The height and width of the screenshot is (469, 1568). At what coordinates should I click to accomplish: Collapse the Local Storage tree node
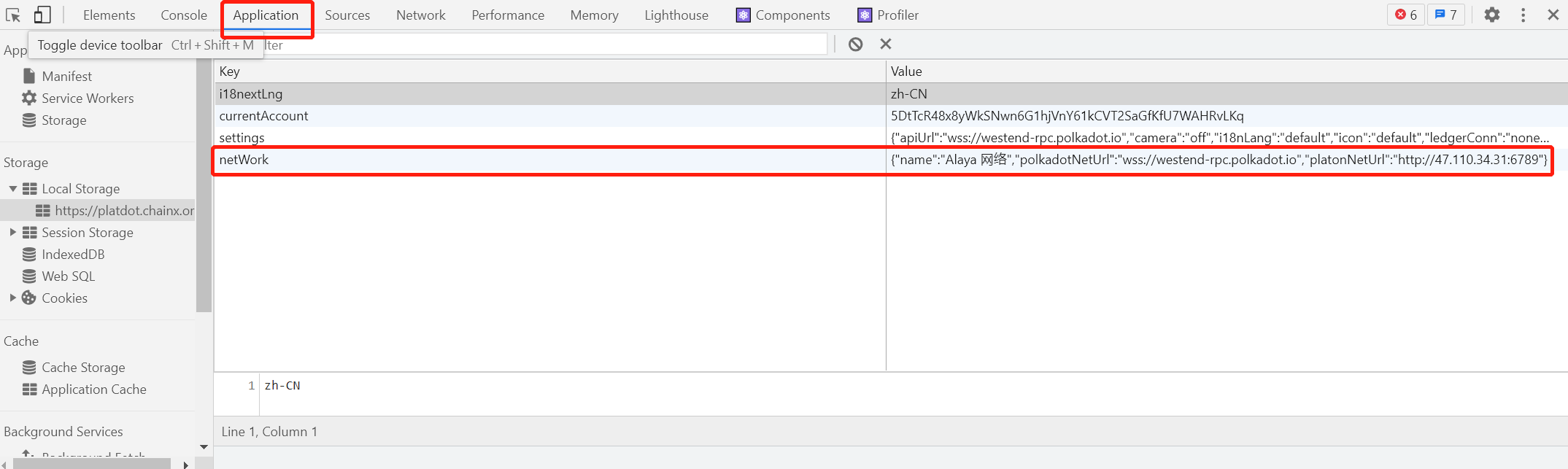click(x=12, y=188)
